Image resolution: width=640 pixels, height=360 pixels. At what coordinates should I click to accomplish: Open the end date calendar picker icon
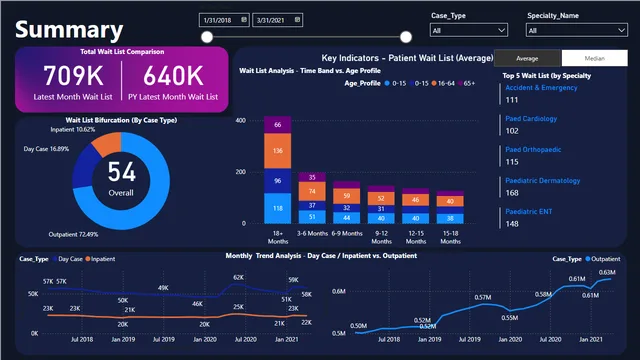click(297, 20)
